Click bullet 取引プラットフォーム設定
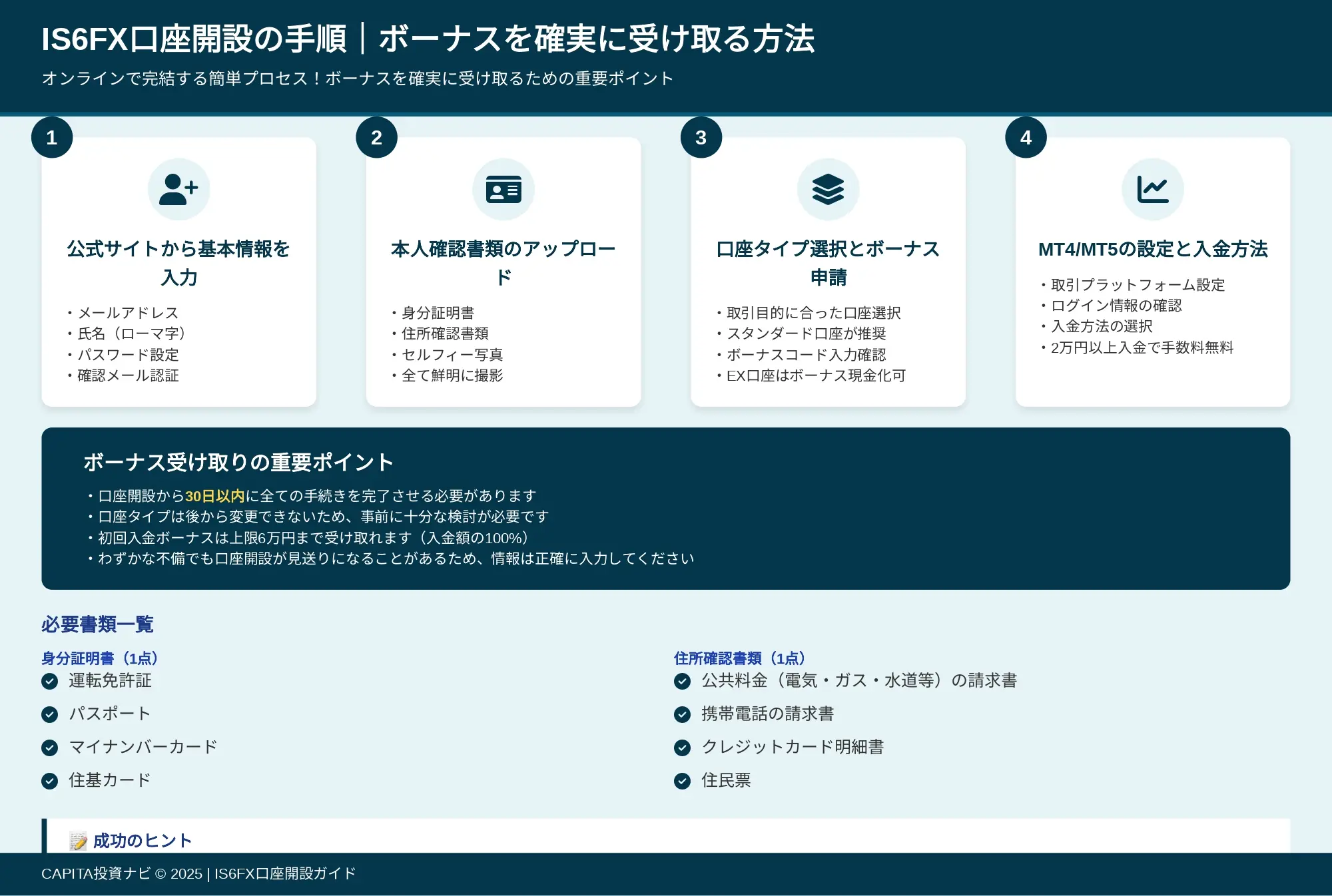Screen dimensions: 1332x896 [1133, 285]
